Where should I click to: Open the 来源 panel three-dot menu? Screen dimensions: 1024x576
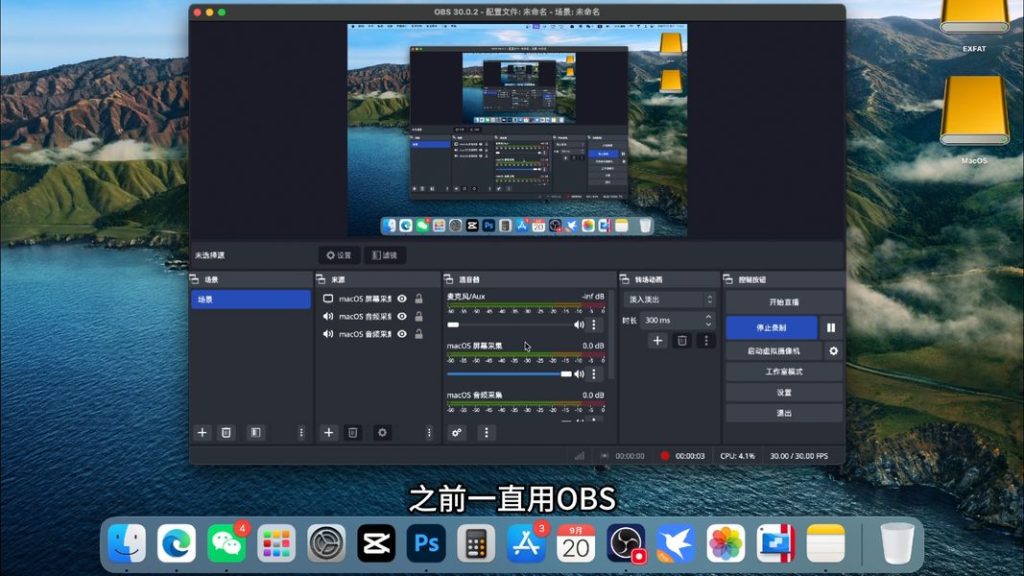pos(429,432)
